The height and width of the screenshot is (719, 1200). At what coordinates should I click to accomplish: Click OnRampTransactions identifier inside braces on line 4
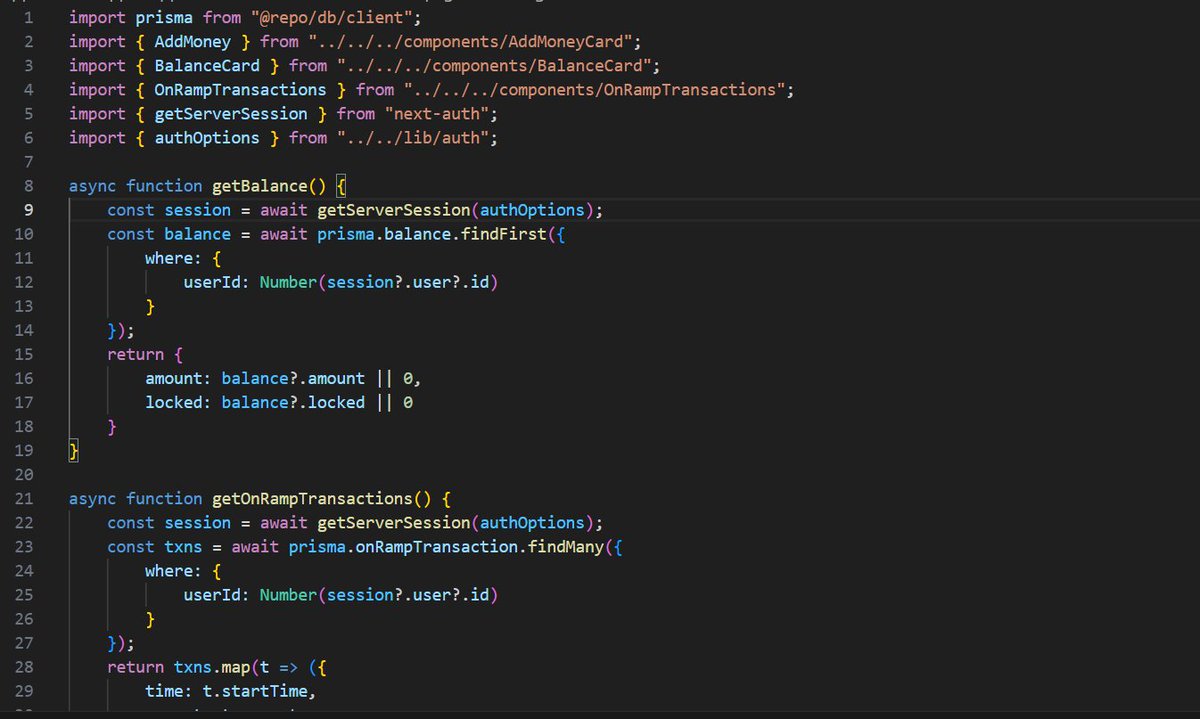point(241,90)
